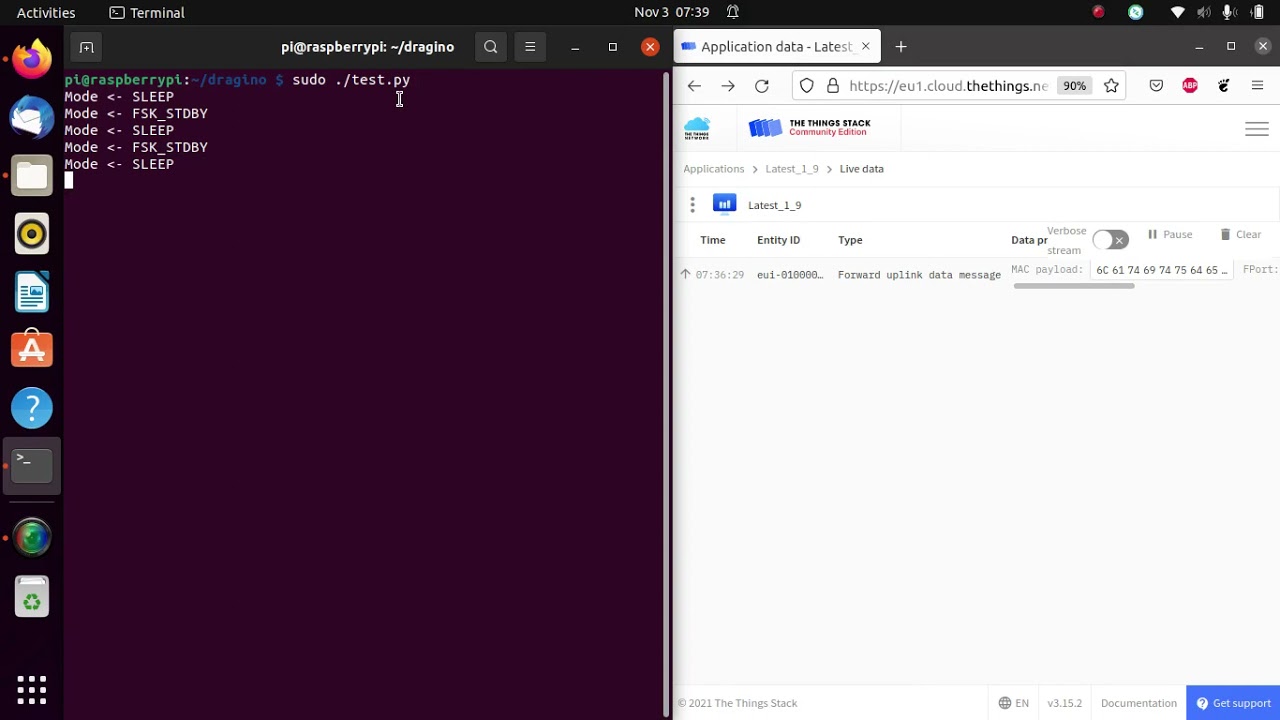Clear the live data events
The height and width of the screenshot is (720, 1280).
click(1240, 234)
